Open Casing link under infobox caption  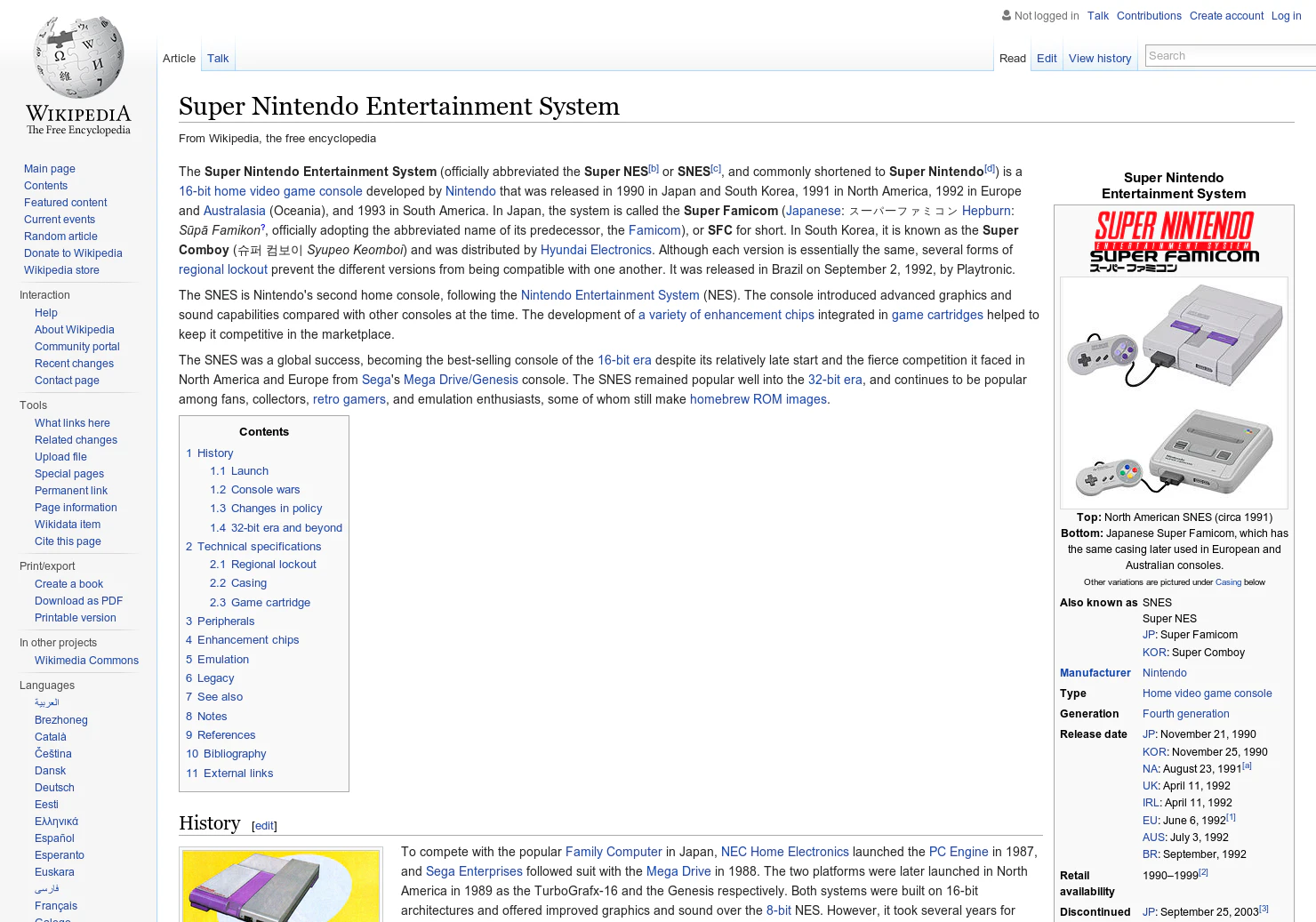(1228, 582)
